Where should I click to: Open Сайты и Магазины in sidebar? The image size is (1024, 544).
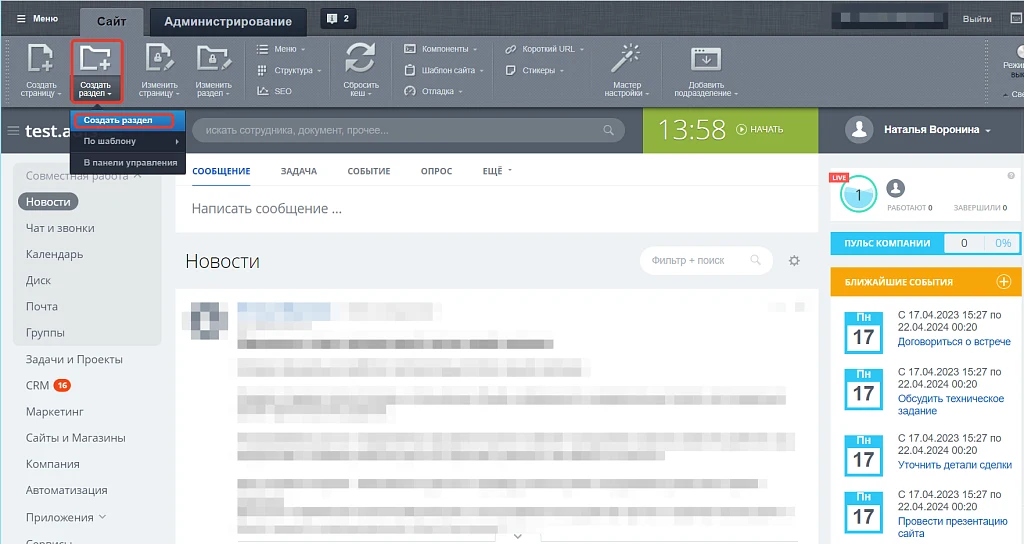point(76,438)
